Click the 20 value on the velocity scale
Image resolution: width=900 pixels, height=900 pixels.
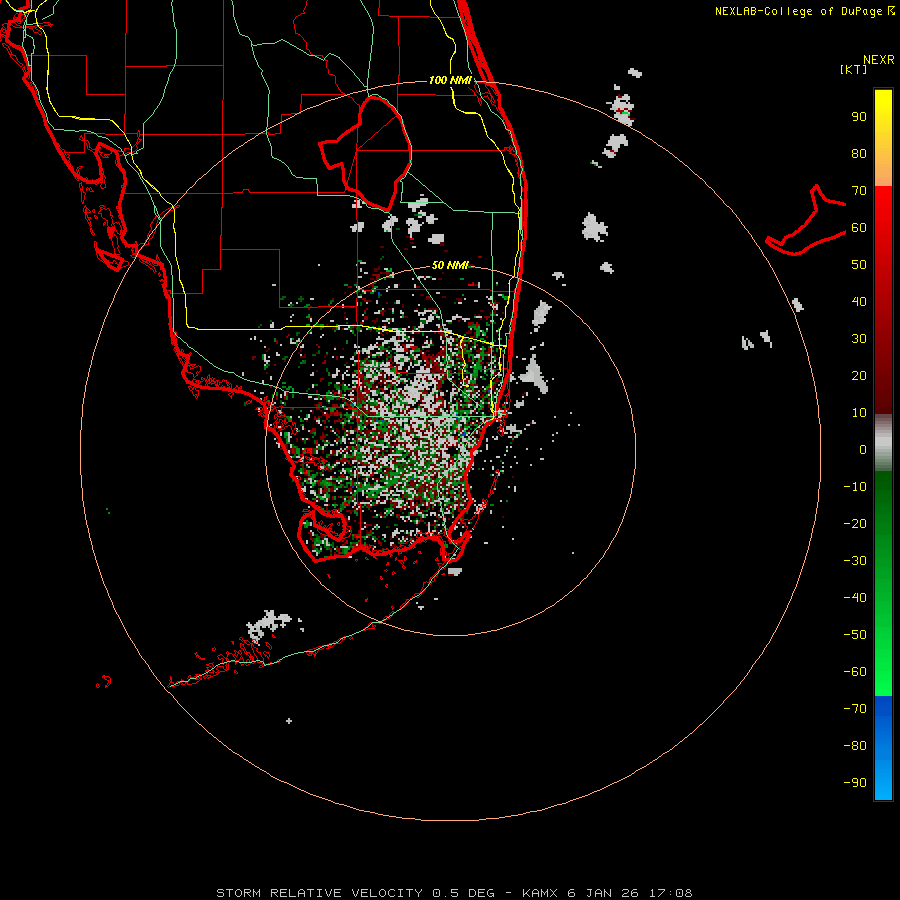[859, 375]
